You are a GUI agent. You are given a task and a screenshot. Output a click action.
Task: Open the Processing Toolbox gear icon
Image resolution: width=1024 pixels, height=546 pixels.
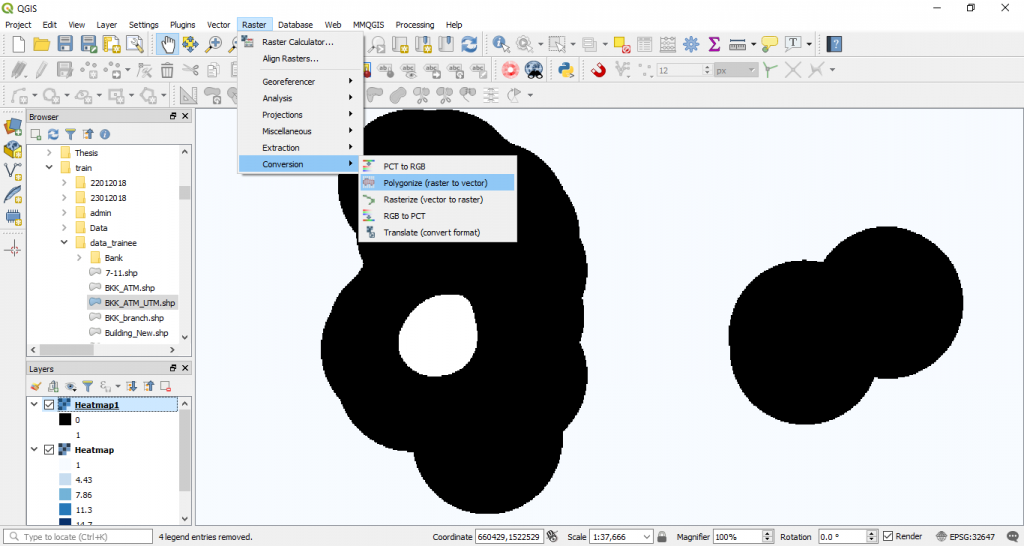(x=691, y=44)
